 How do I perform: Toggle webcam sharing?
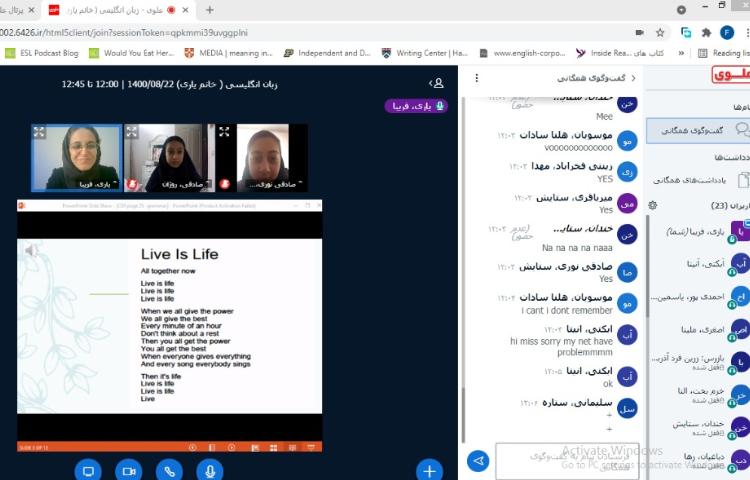(129, 471)
